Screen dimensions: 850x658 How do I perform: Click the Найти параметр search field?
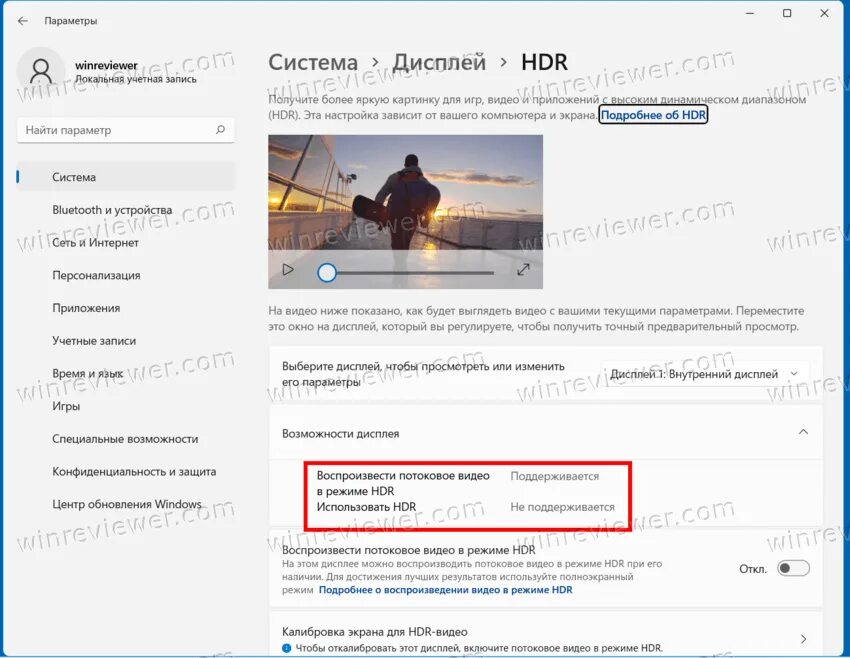(x=126, y=130)
